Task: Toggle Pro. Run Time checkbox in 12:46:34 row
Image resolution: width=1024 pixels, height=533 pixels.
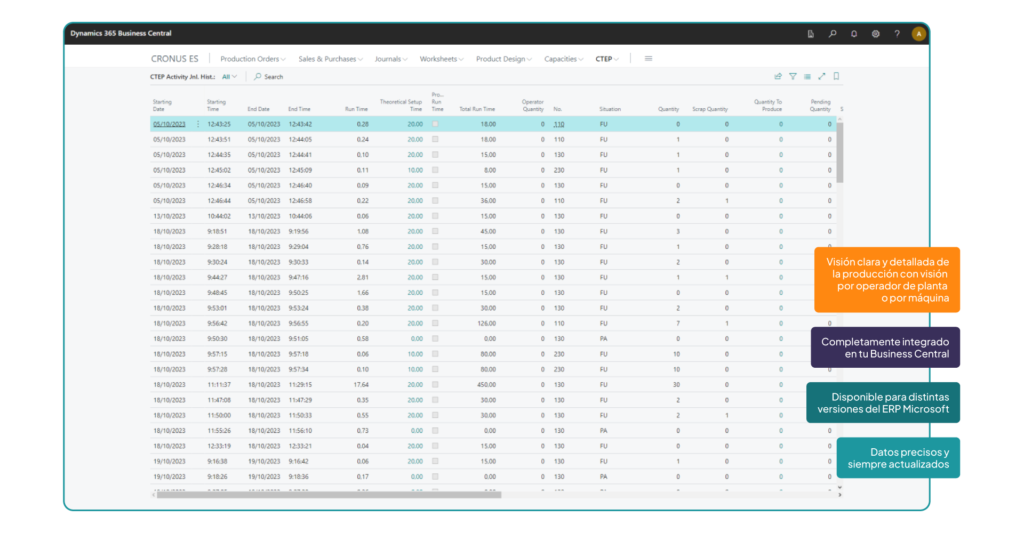Action: (435, 186)
